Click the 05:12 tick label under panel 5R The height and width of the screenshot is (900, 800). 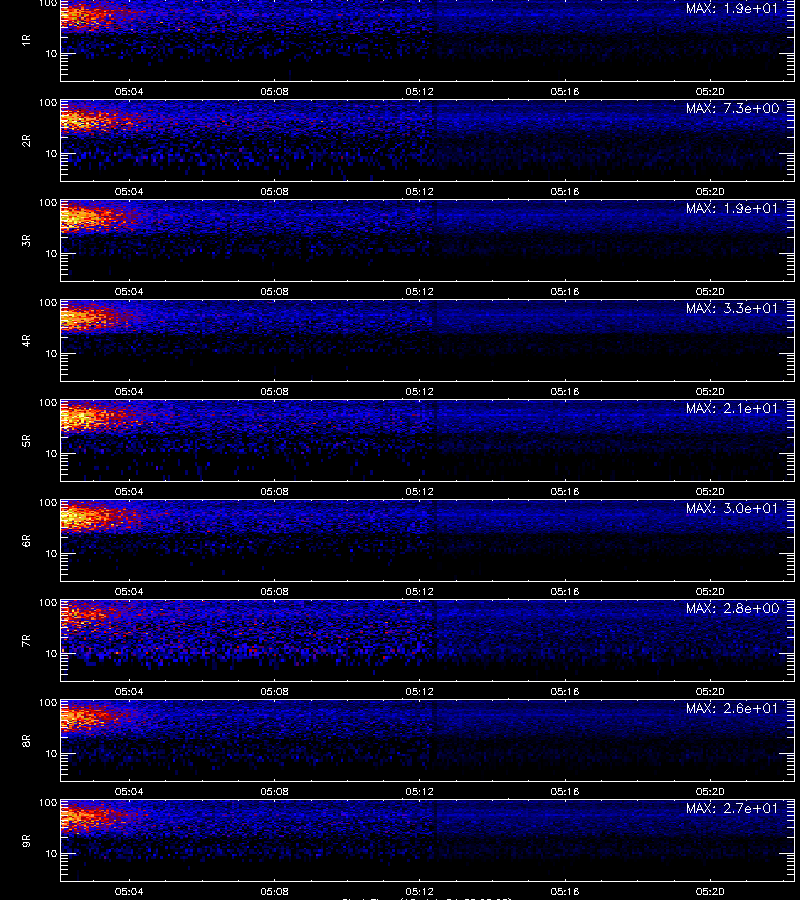point(420,491)
